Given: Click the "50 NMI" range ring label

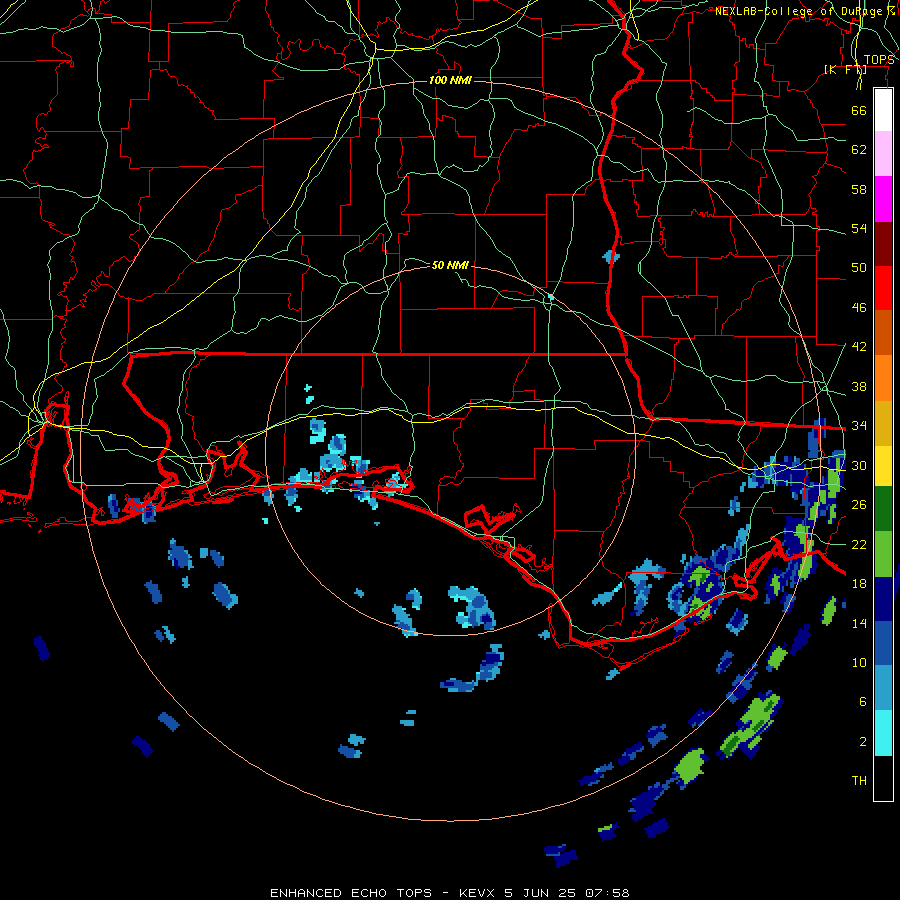Looking at the screenshot, I should pos(450,265).
